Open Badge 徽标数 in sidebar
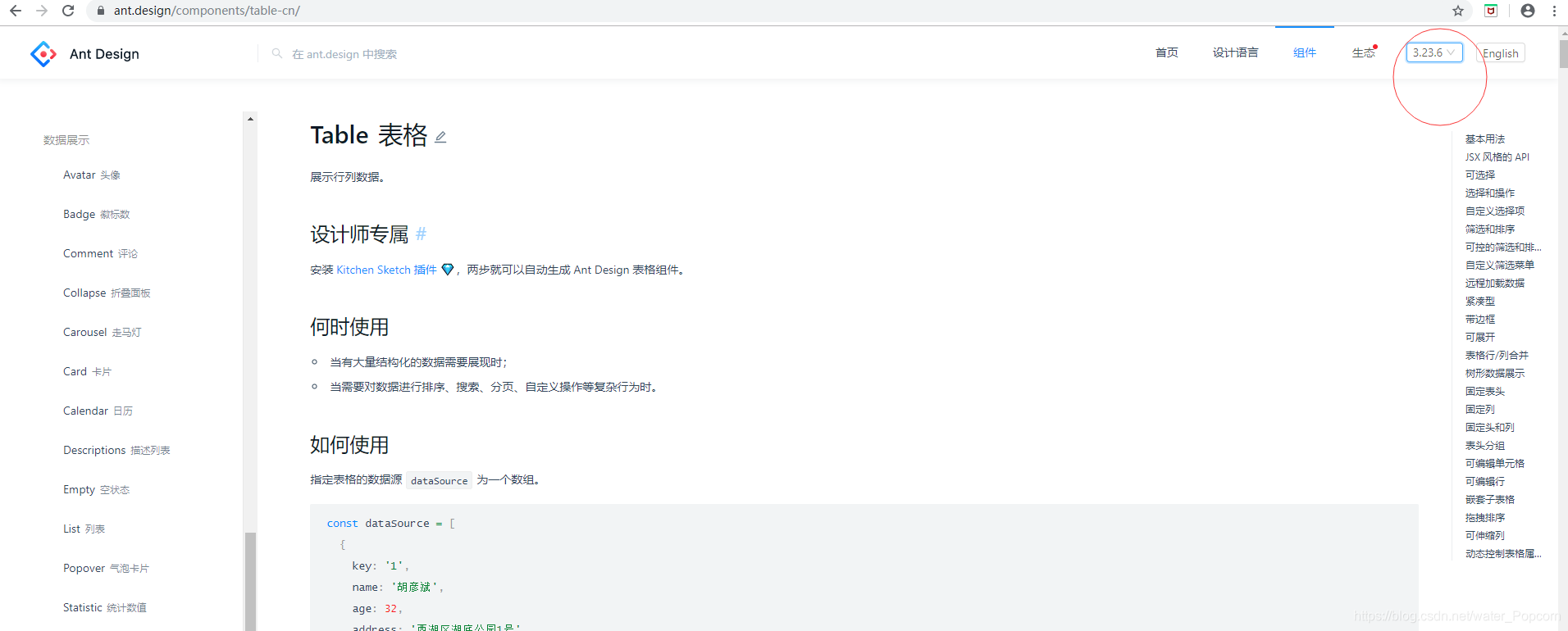The width and height of the screenshot is (1568, 631). point(97,214)
